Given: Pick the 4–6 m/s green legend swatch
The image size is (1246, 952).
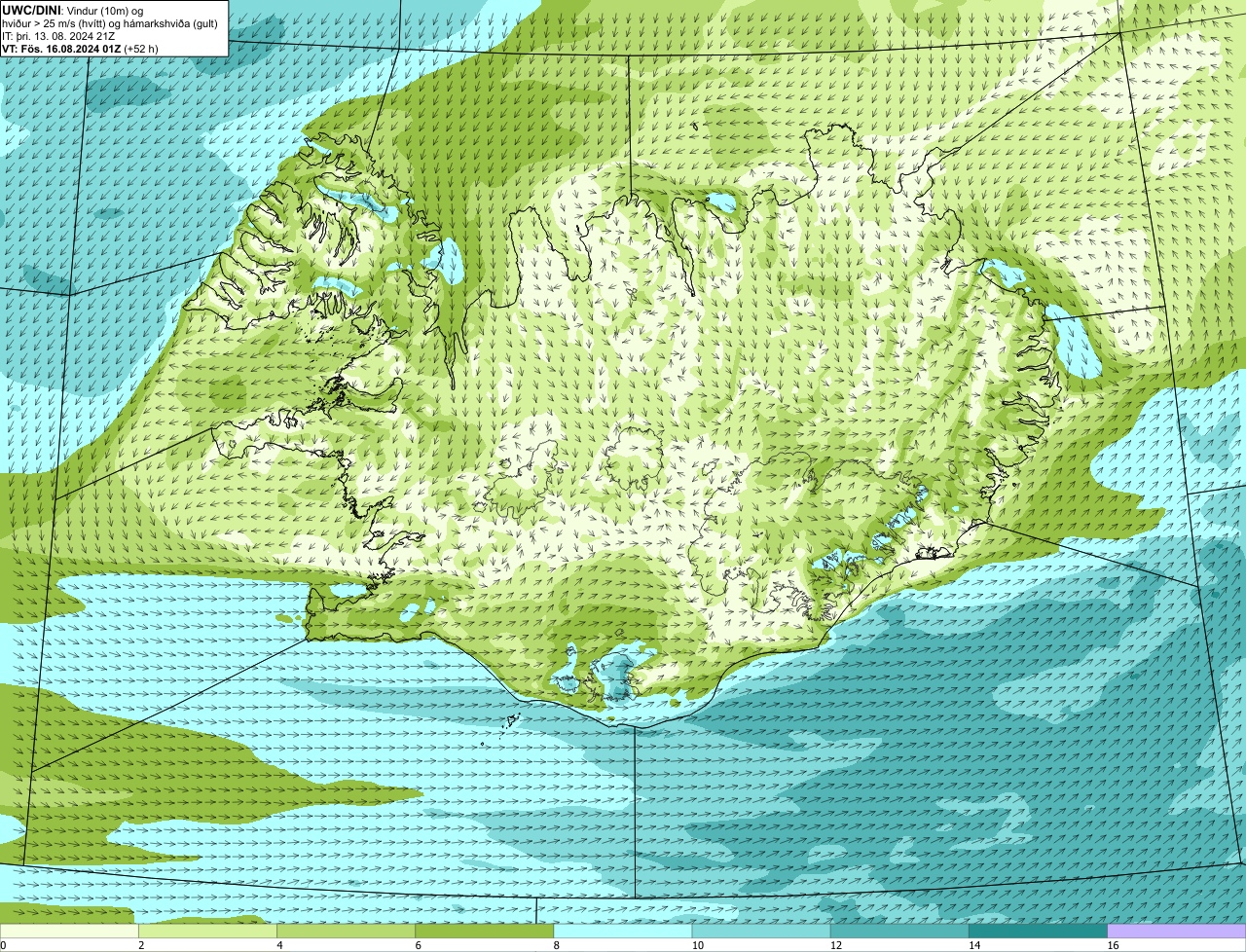Looking at the screenshot, I should pyautogui.click(x=346, y=932).
